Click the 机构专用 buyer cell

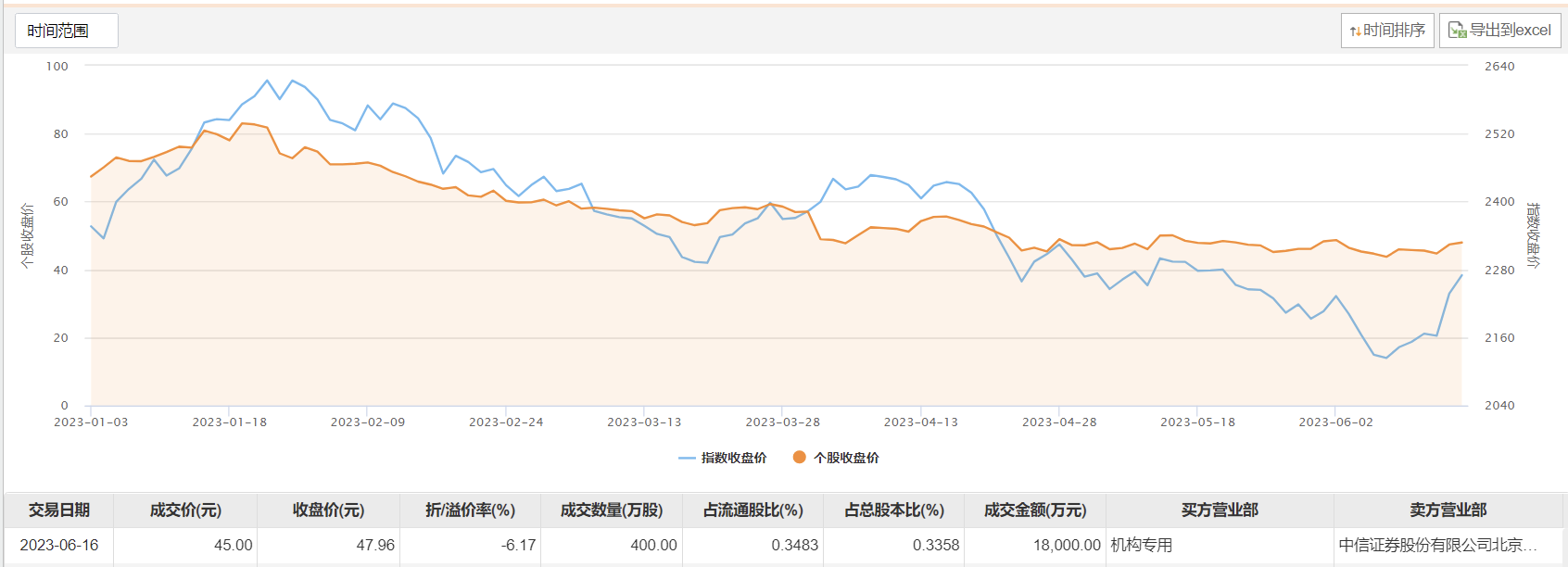coord(1220,545)
